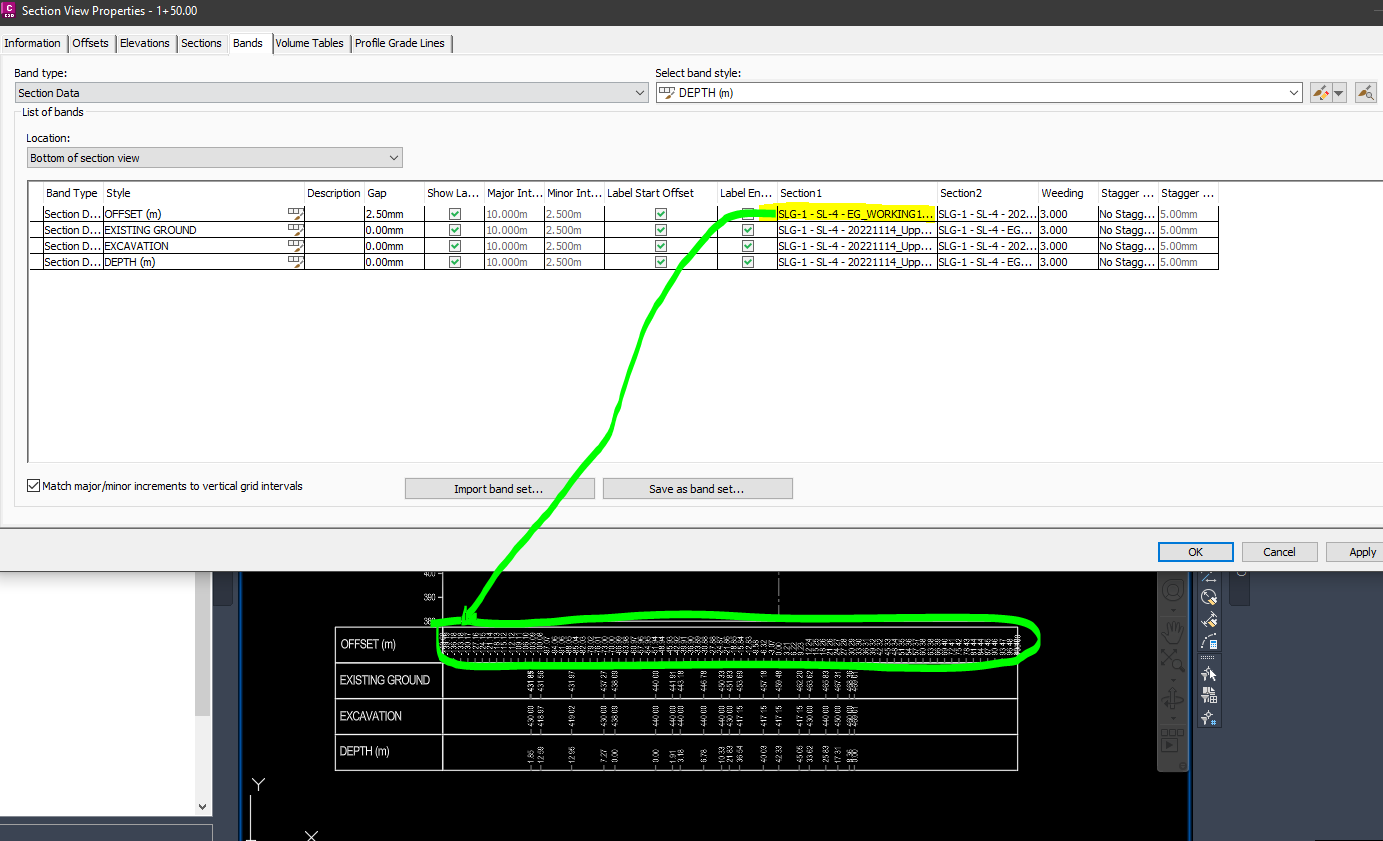Open the Band type dropdown
This screenshot has height=841, width=1383.
pos(640,92)
